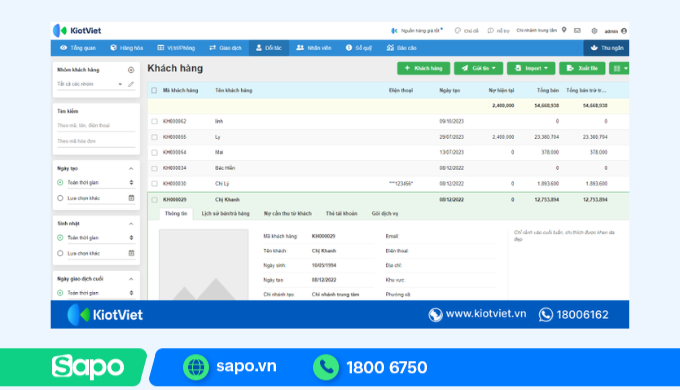The image size is (680, 390).
Task: Open Nguồn hàng giá tốt link
Action: (x=417, y=30)
